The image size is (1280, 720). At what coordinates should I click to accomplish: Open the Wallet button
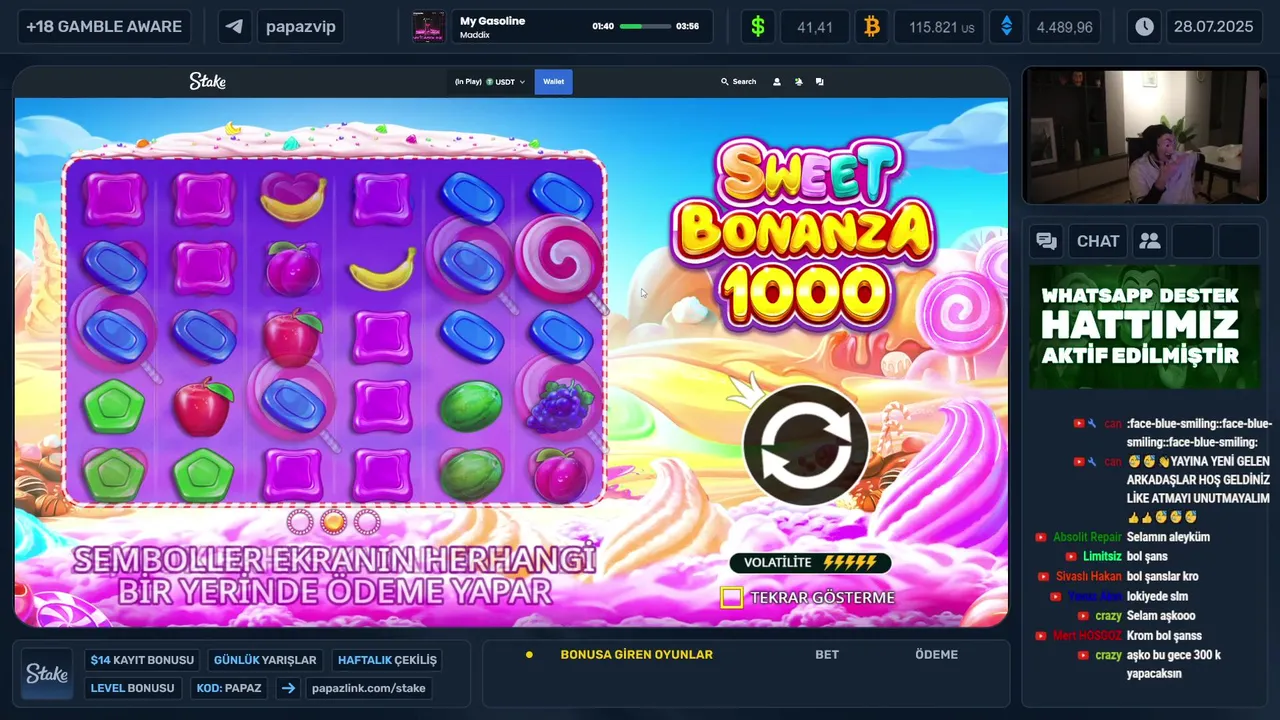point(553,82)
